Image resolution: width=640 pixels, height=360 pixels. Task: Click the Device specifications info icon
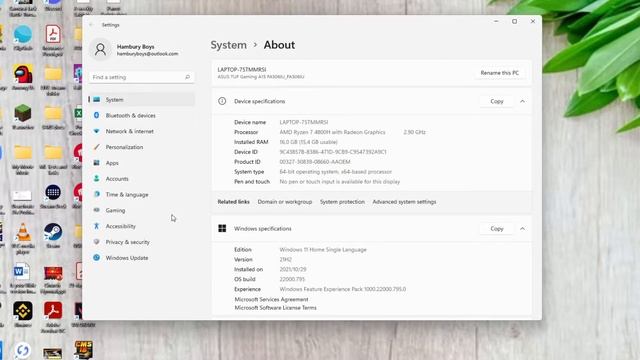click(222, 101)
